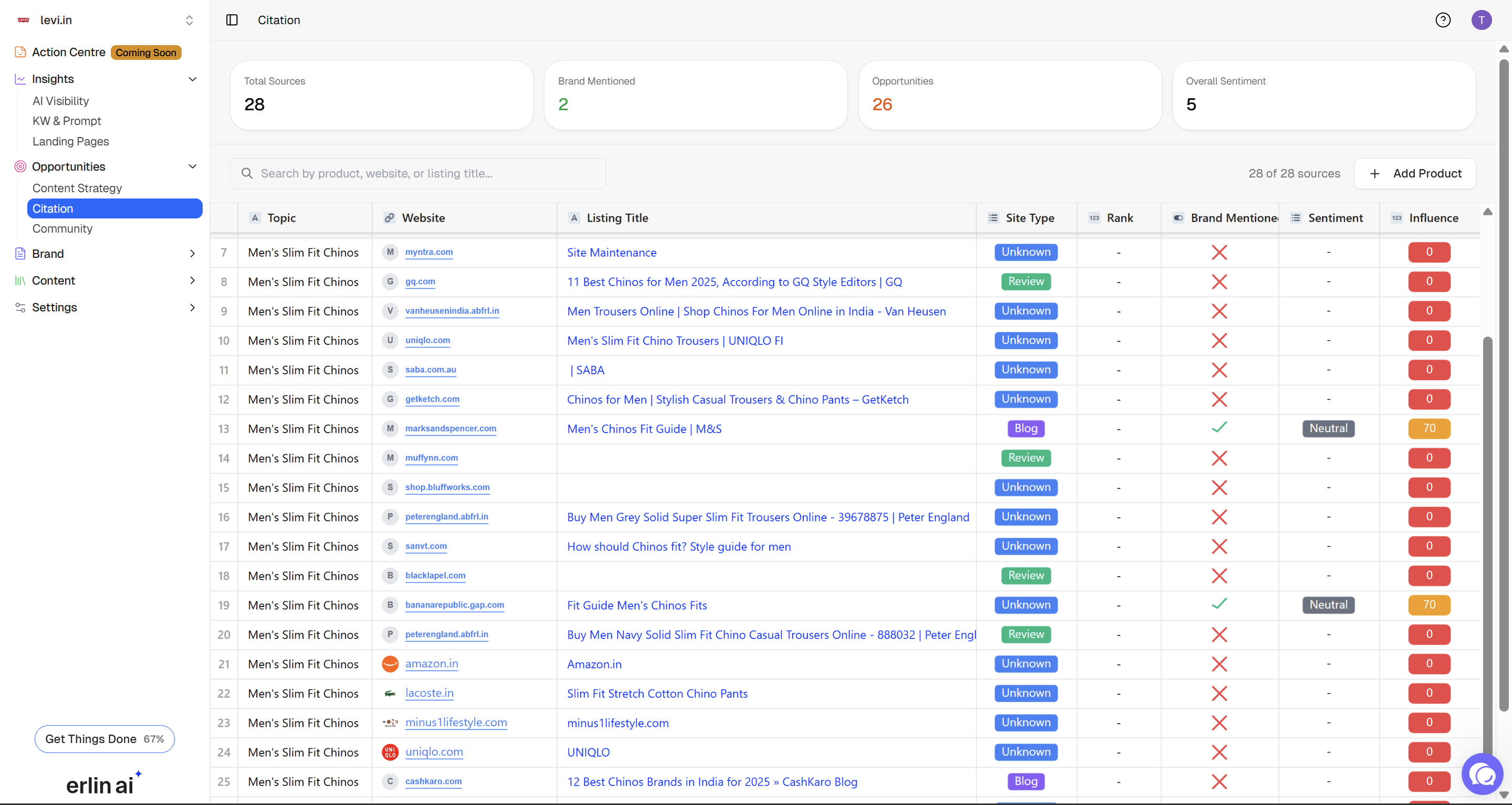Screen dimensions: 1512x805
Task: Open the GQ 11 Best Chinos listing
Action: 734,282
